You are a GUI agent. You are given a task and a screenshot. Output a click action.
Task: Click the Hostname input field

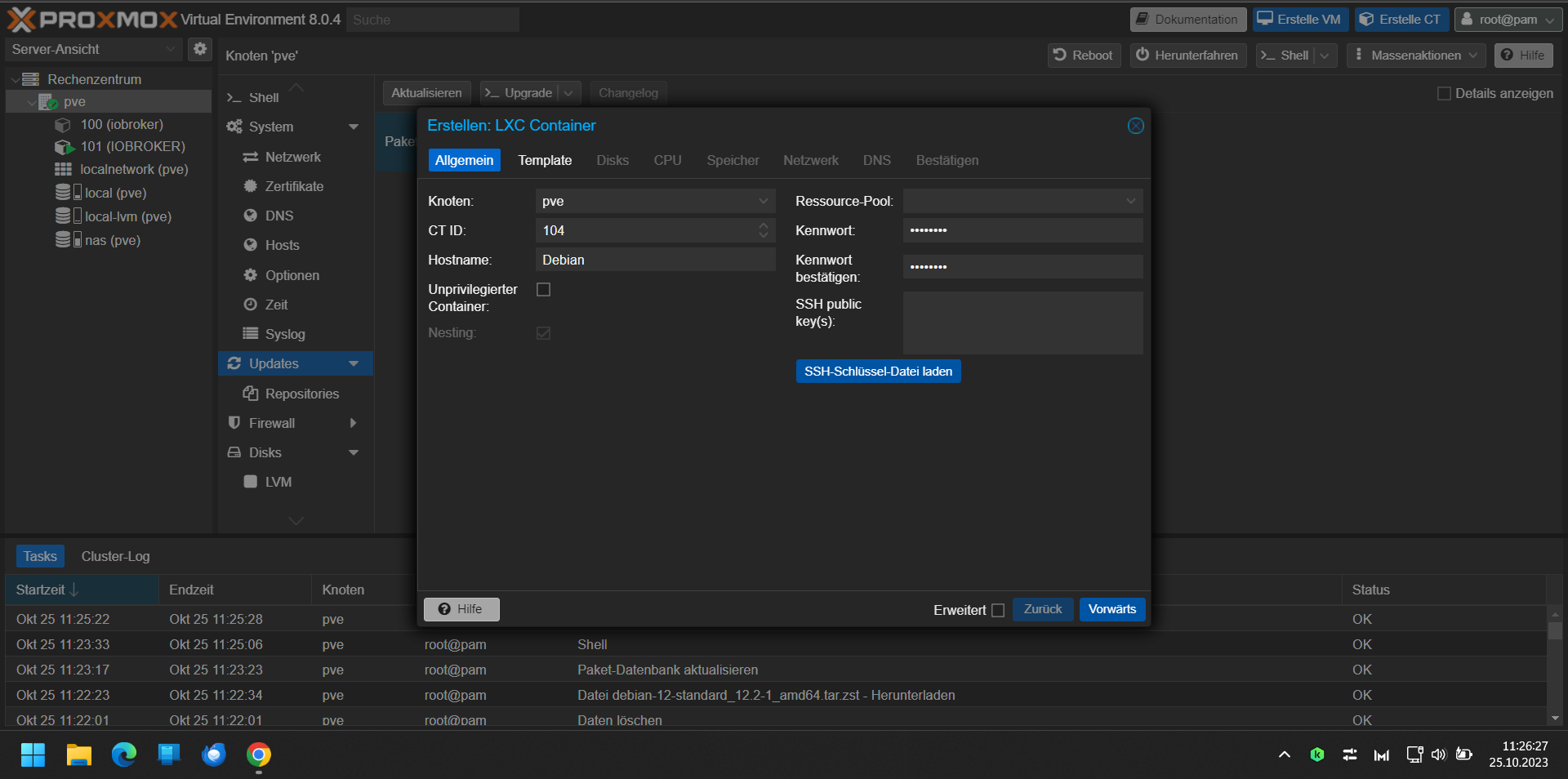[x=655, y=260]
